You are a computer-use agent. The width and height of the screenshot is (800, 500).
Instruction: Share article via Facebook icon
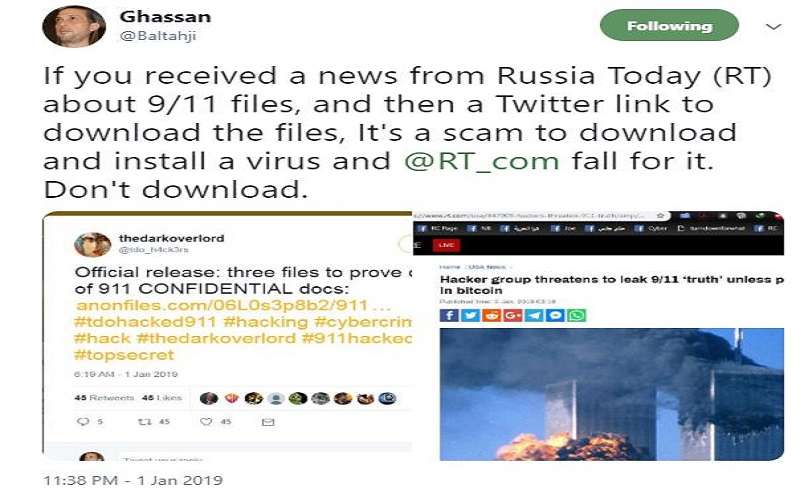click(449, 315)
